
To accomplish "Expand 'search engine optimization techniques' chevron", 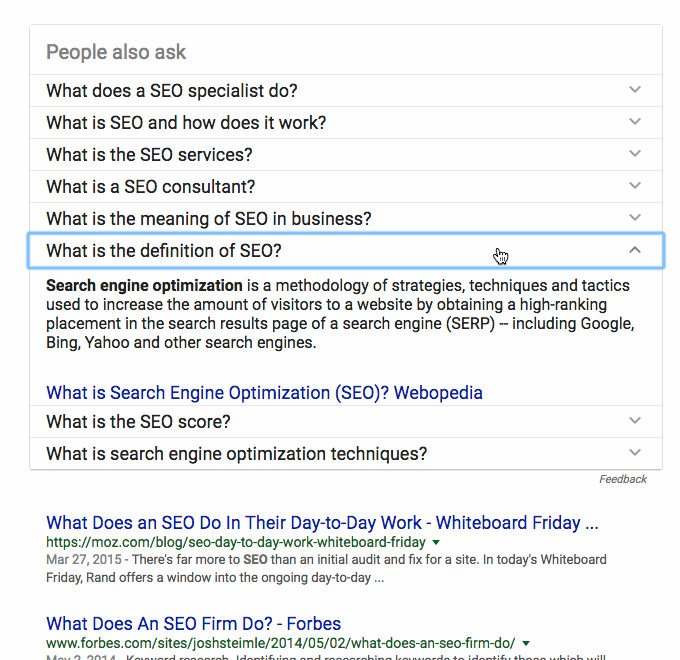I will click(x=634, y=453).
